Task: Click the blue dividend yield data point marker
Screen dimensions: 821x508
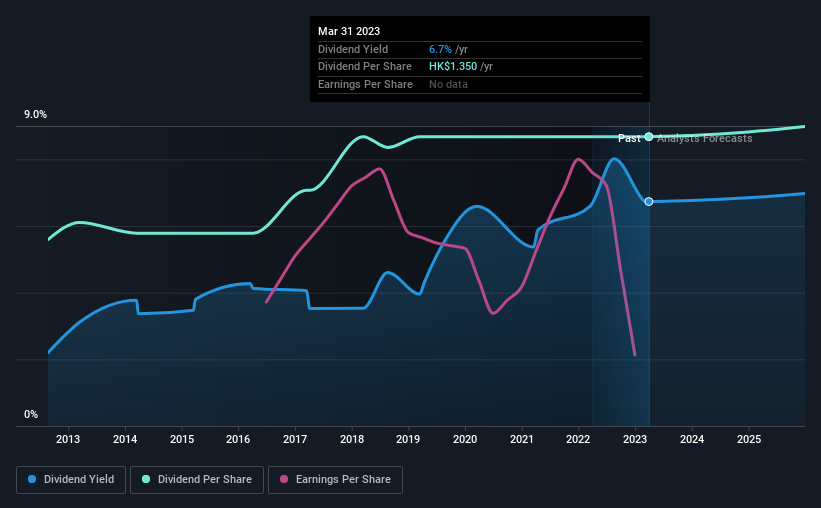Action: coord(649,202)
